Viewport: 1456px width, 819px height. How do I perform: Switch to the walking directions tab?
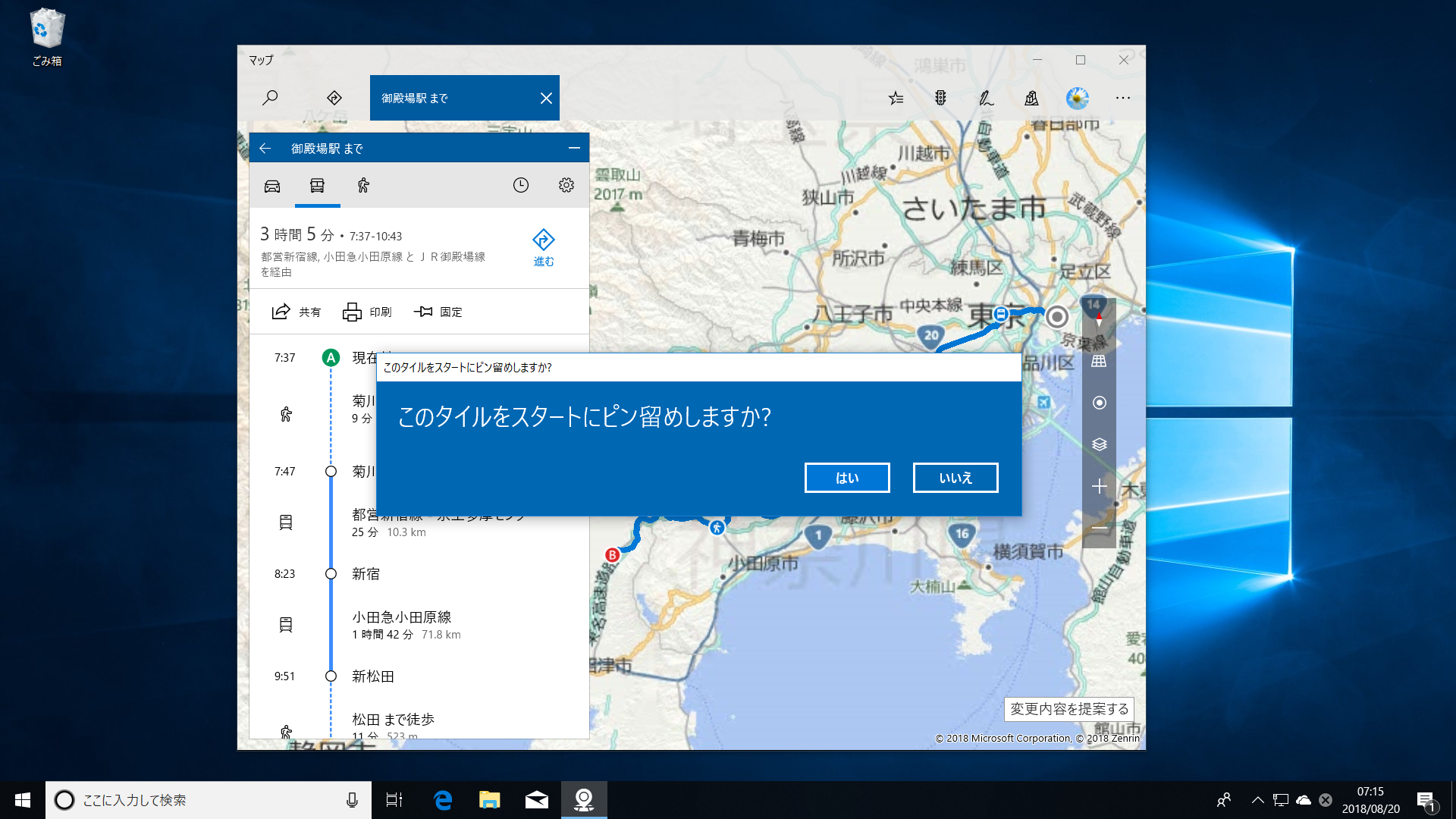(x=362, y=184)
